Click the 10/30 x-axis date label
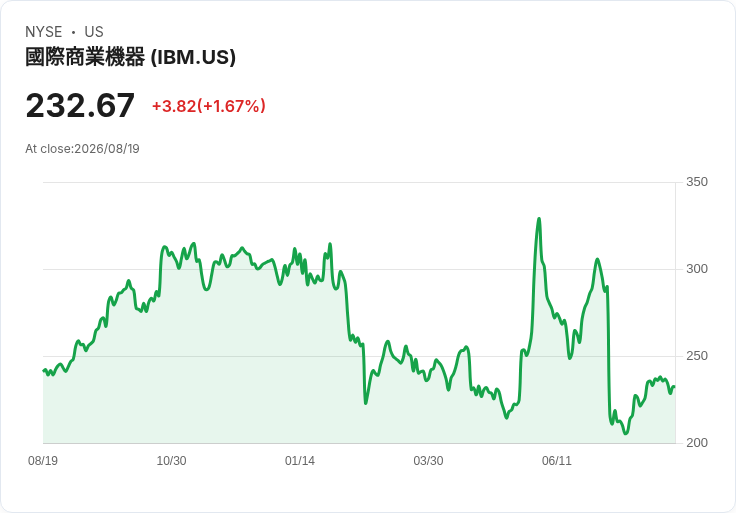This screenshot has width=736, height=513. click(x=171, y=461)
